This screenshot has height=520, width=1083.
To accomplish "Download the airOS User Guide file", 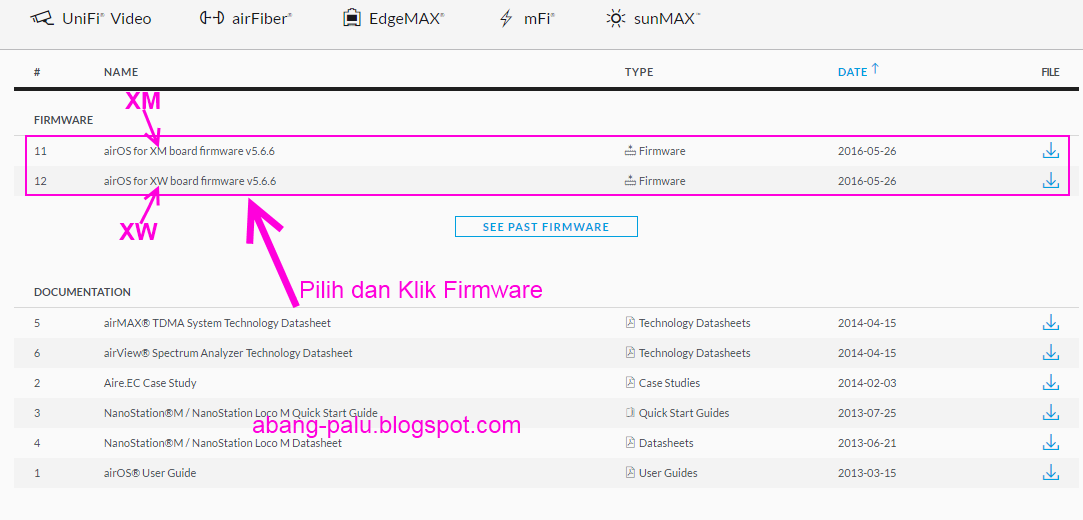I will point(1050,472).
